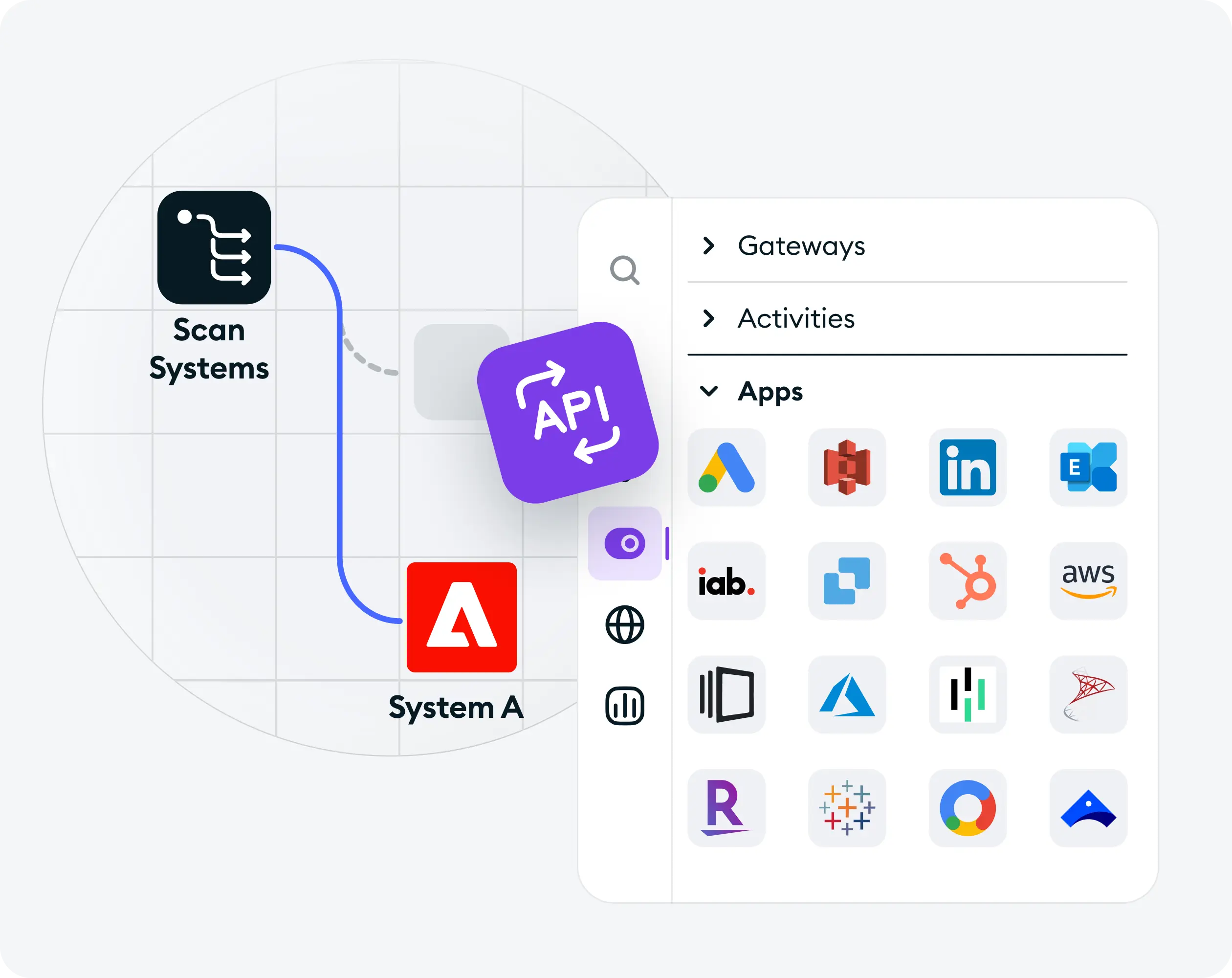Open the Gateways category label

point(801,246)
